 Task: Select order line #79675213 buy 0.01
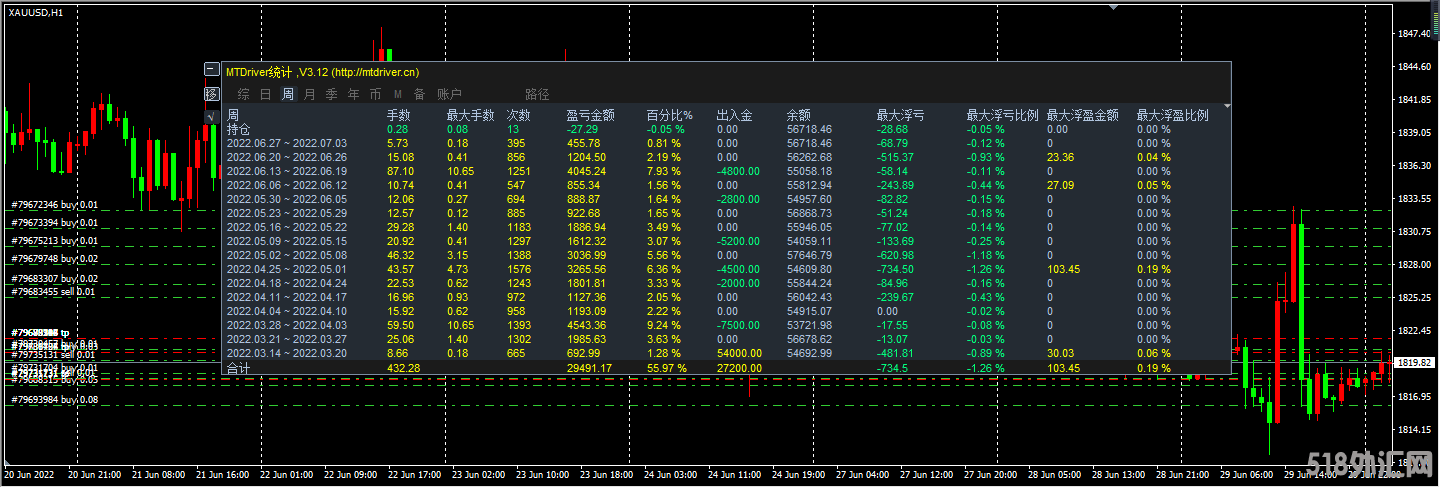[54, 241]
